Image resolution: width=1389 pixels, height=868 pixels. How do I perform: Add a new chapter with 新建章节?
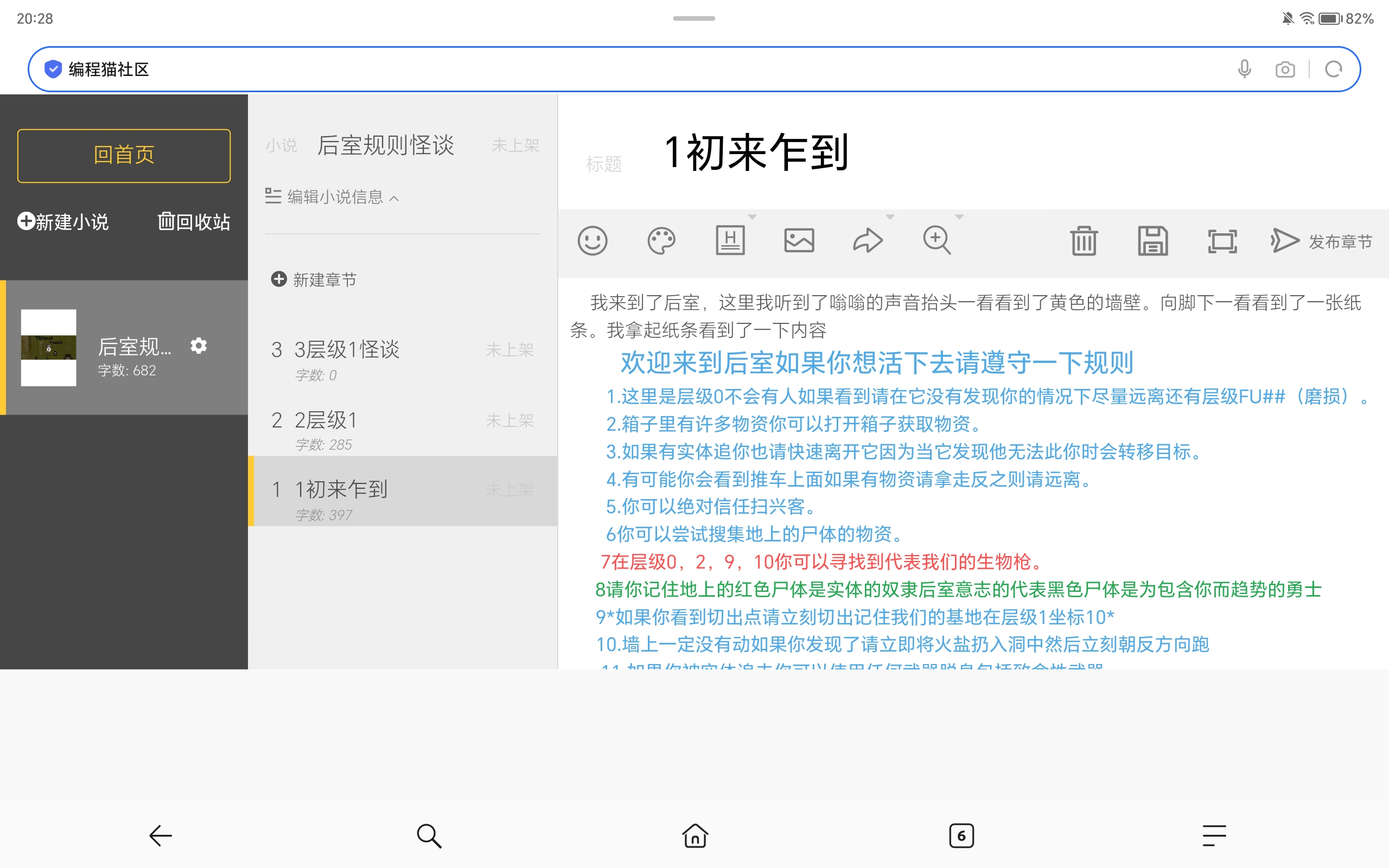[314, 279]
